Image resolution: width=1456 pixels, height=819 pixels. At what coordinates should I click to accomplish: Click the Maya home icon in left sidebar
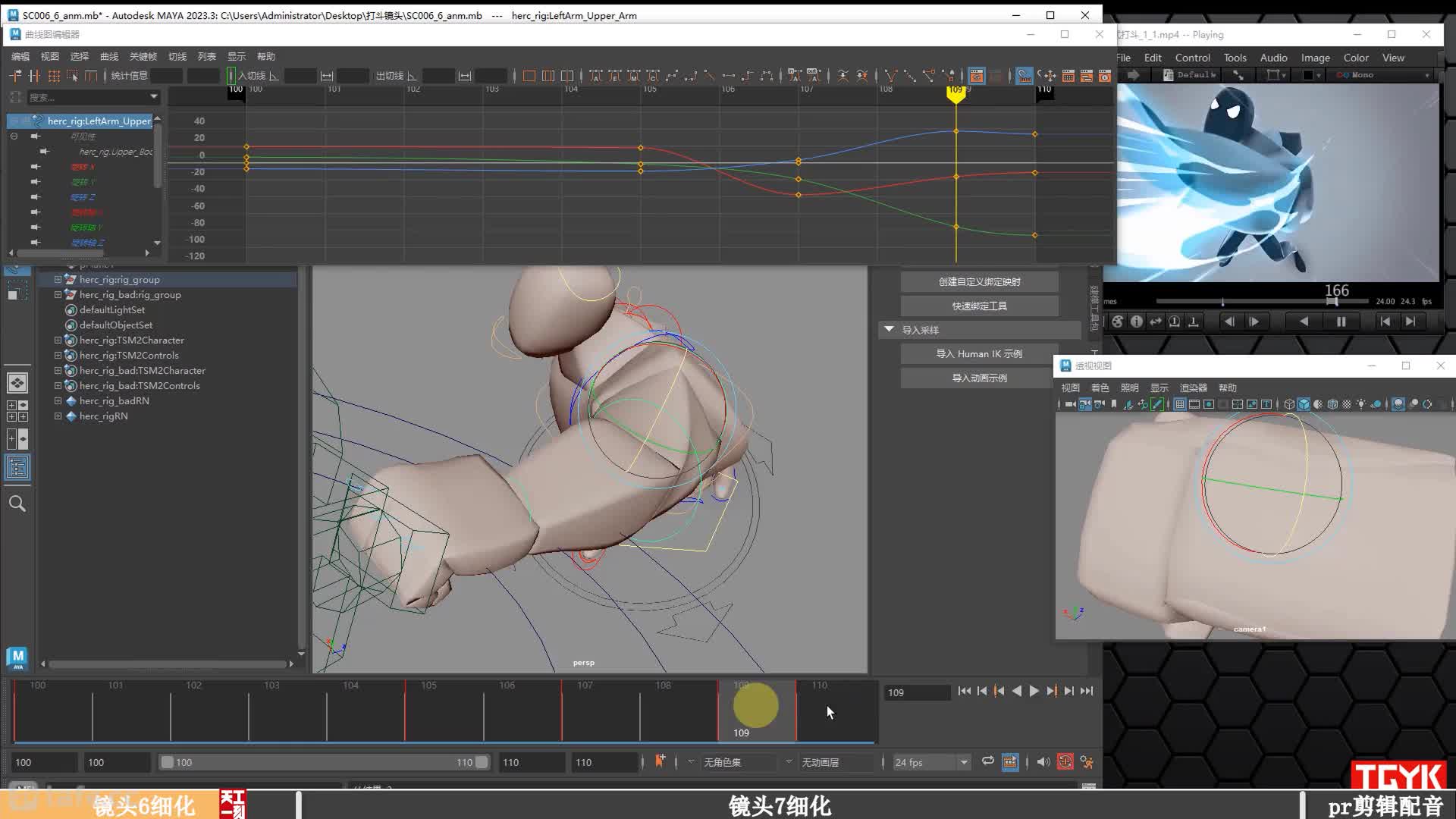pos(17,657)
